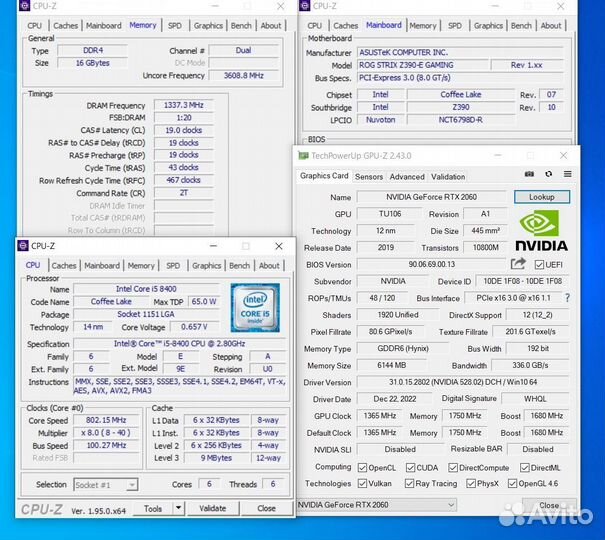Toggle the CUDA checkbox

click(410, 468)
